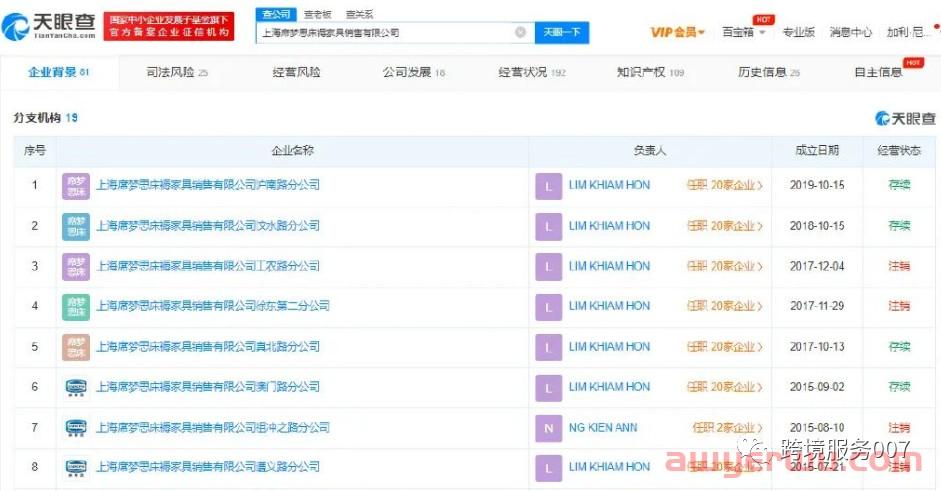Switch to the 查公司 search tab
Viewport: 941px width, 491px height.
[x=276, y=14]
